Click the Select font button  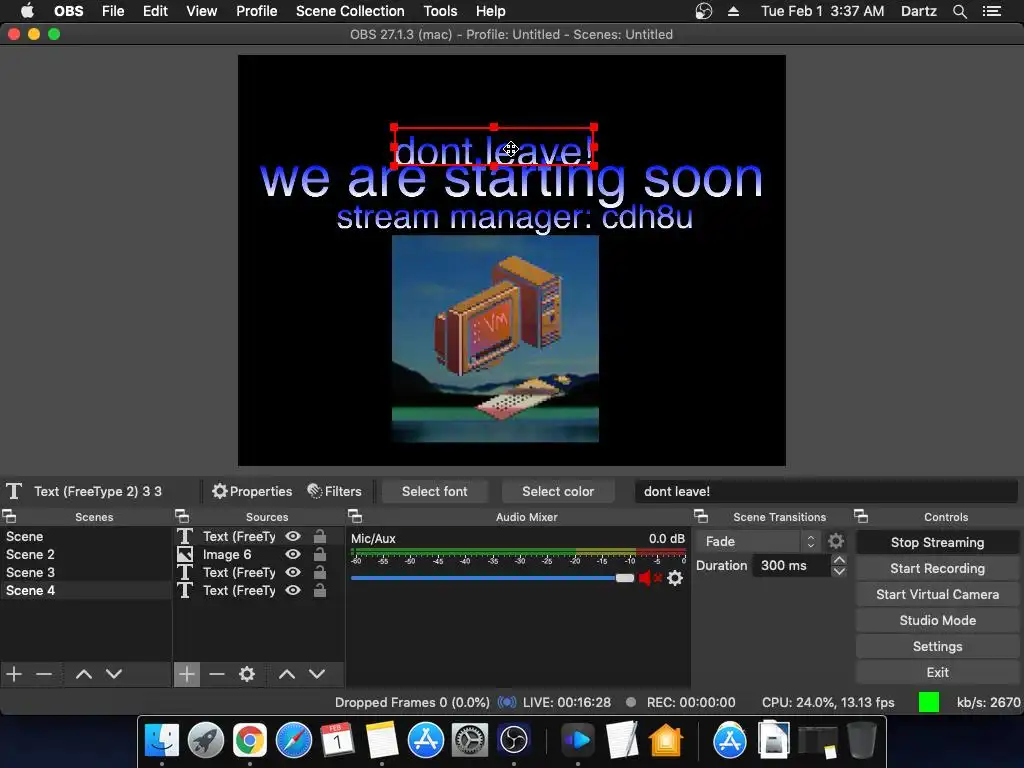coord(434,491)
